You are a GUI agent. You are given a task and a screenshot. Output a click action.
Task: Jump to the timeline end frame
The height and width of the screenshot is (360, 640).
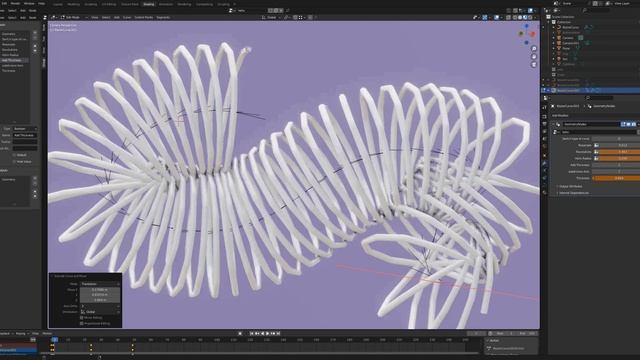[278, 333]
